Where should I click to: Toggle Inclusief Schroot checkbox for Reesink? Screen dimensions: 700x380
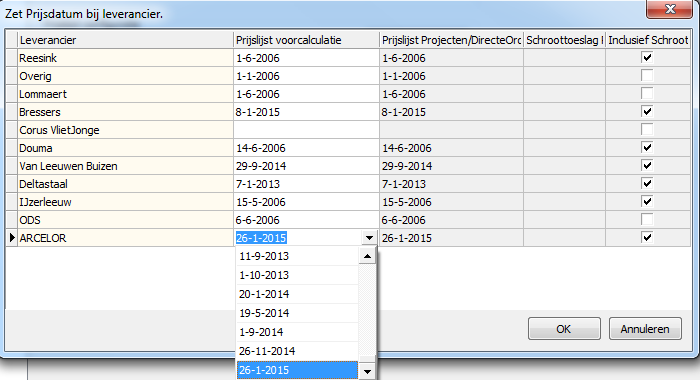coord(647,57)
